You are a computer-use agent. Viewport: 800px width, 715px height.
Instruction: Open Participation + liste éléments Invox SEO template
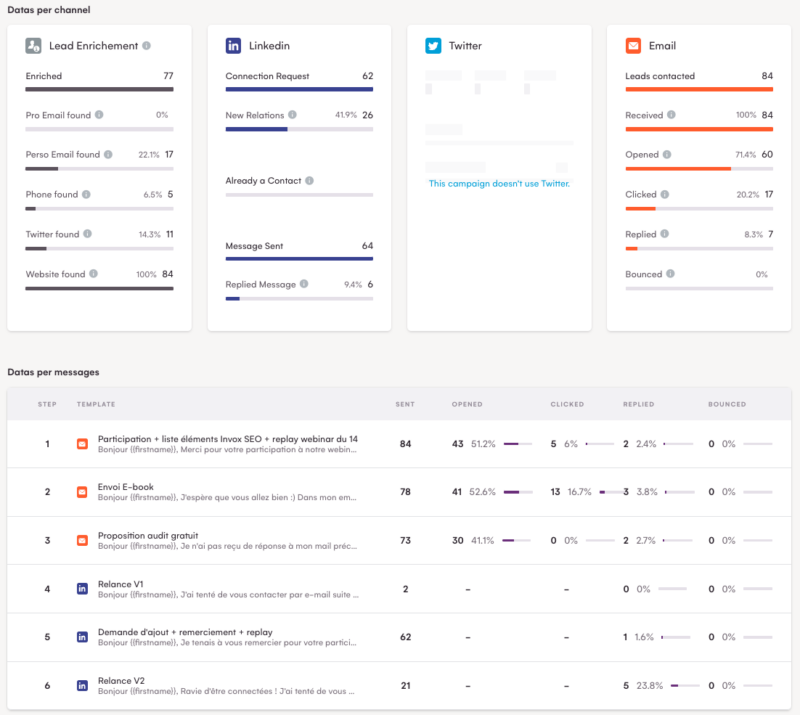click(228, 439)
